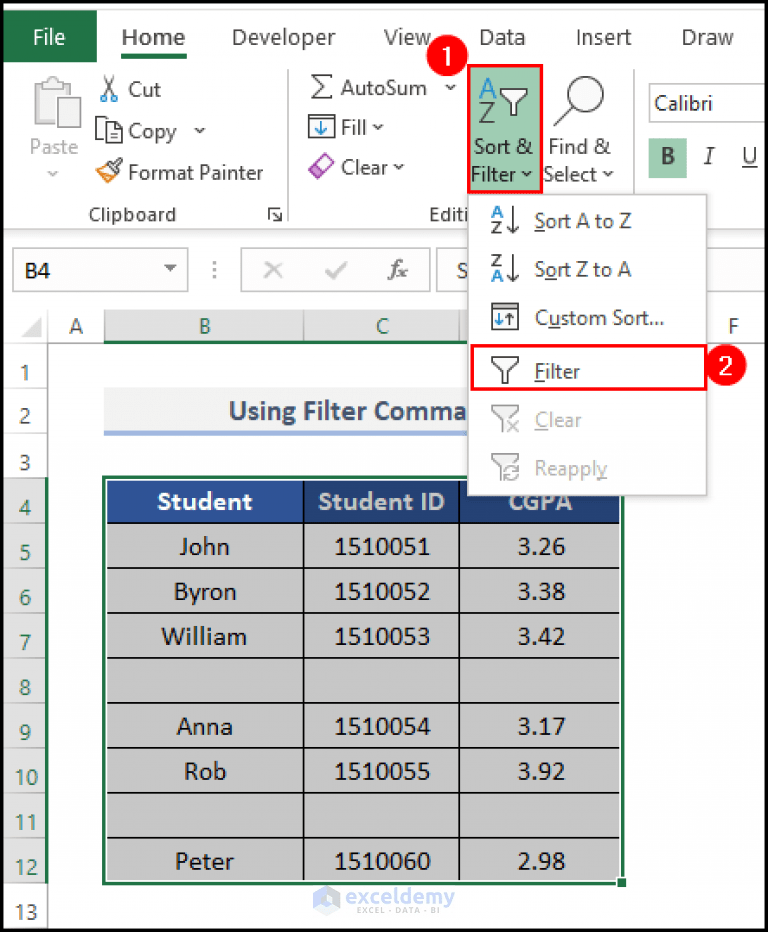
Task: Click the Name Box showing B4
Action: click(100, 270)
